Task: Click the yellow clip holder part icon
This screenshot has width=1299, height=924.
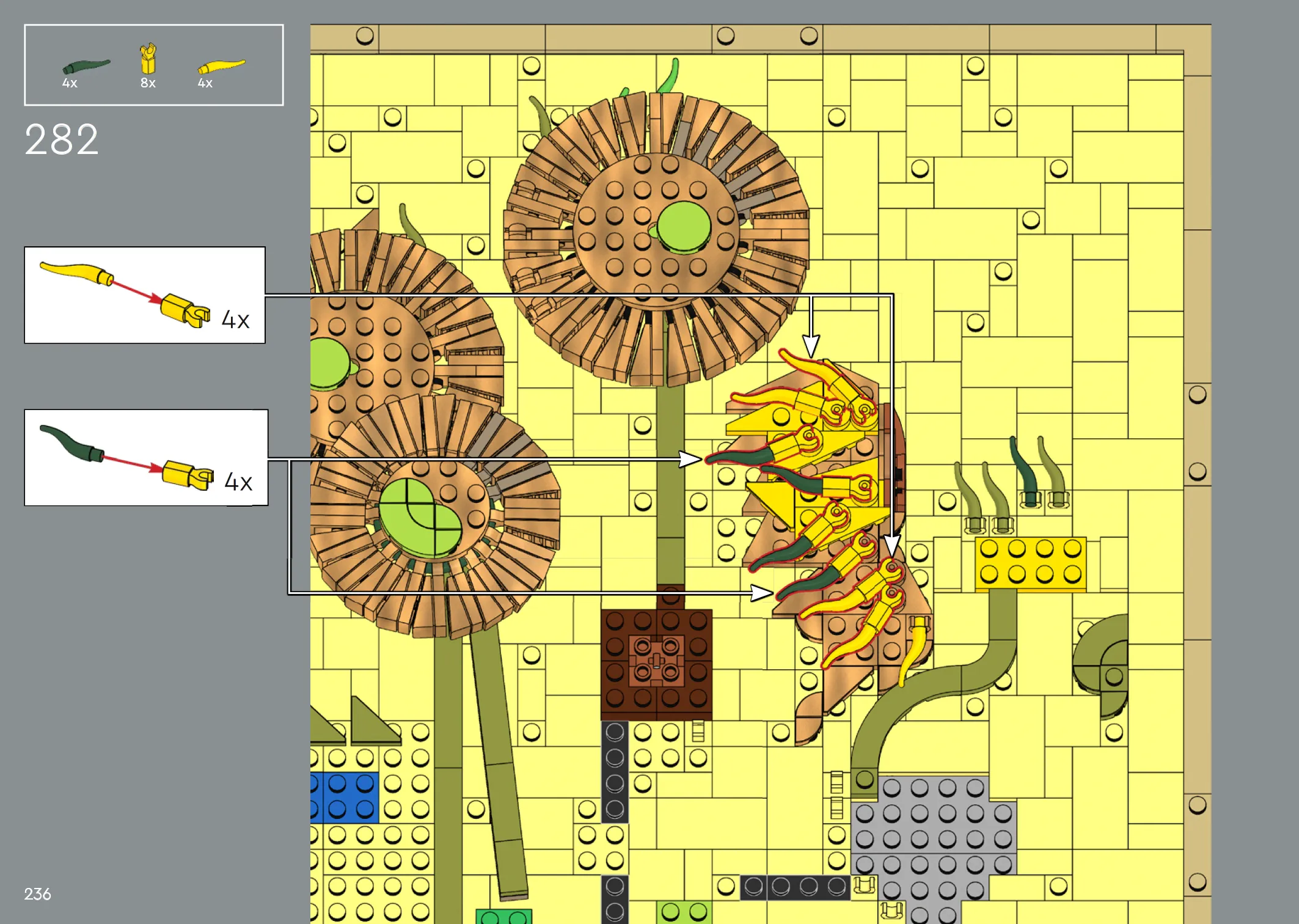Action: click(148, 59)
